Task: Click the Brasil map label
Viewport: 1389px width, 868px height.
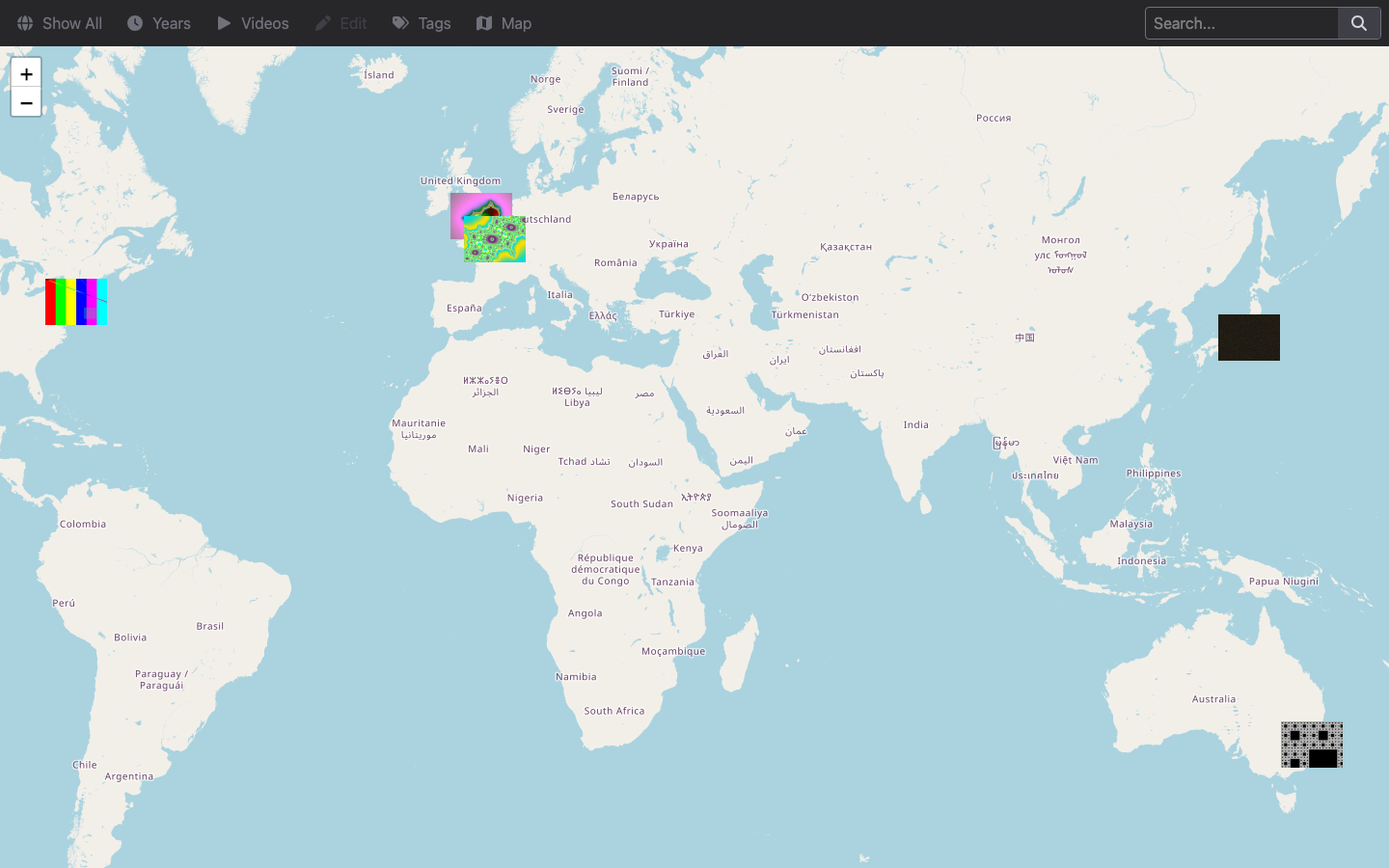Action: point(210,626)
